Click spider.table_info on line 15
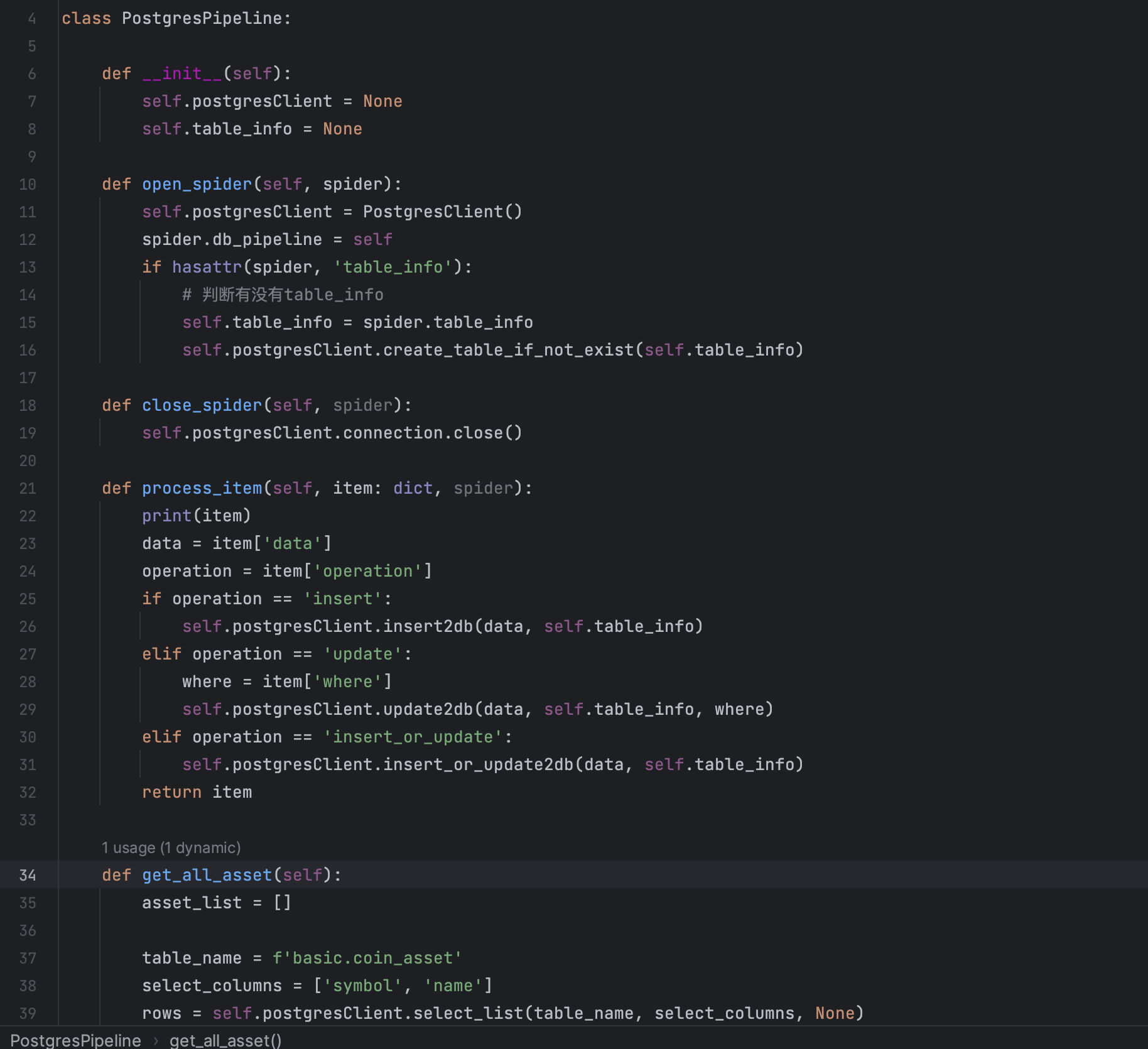The height and width of the screenshot is (1049, 1148). (448, 322)
